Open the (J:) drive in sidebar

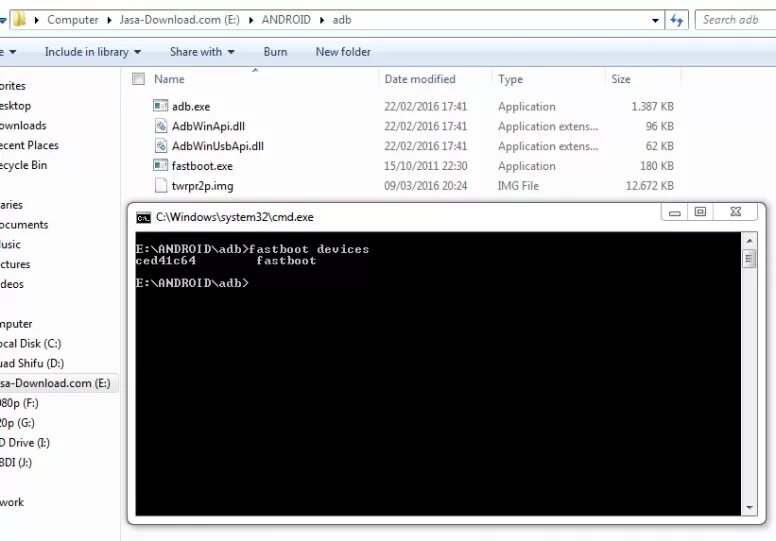click(15, 462)
